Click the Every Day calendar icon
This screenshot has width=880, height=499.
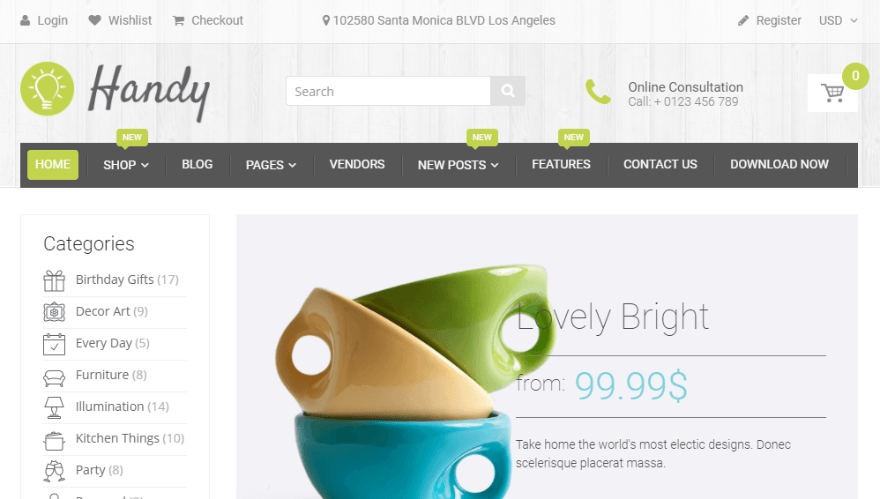[54, 344]
